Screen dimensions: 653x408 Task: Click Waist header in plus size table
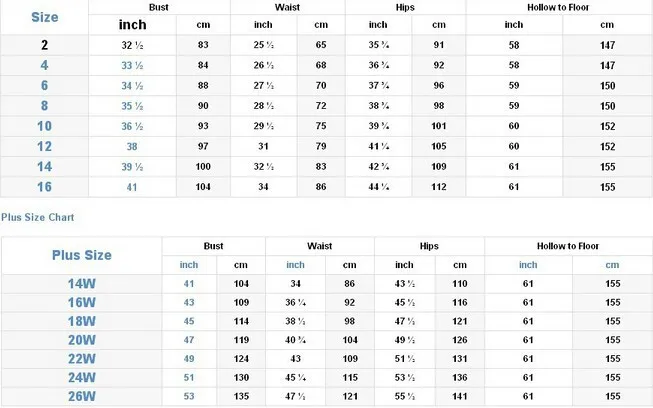coord(319,246)
